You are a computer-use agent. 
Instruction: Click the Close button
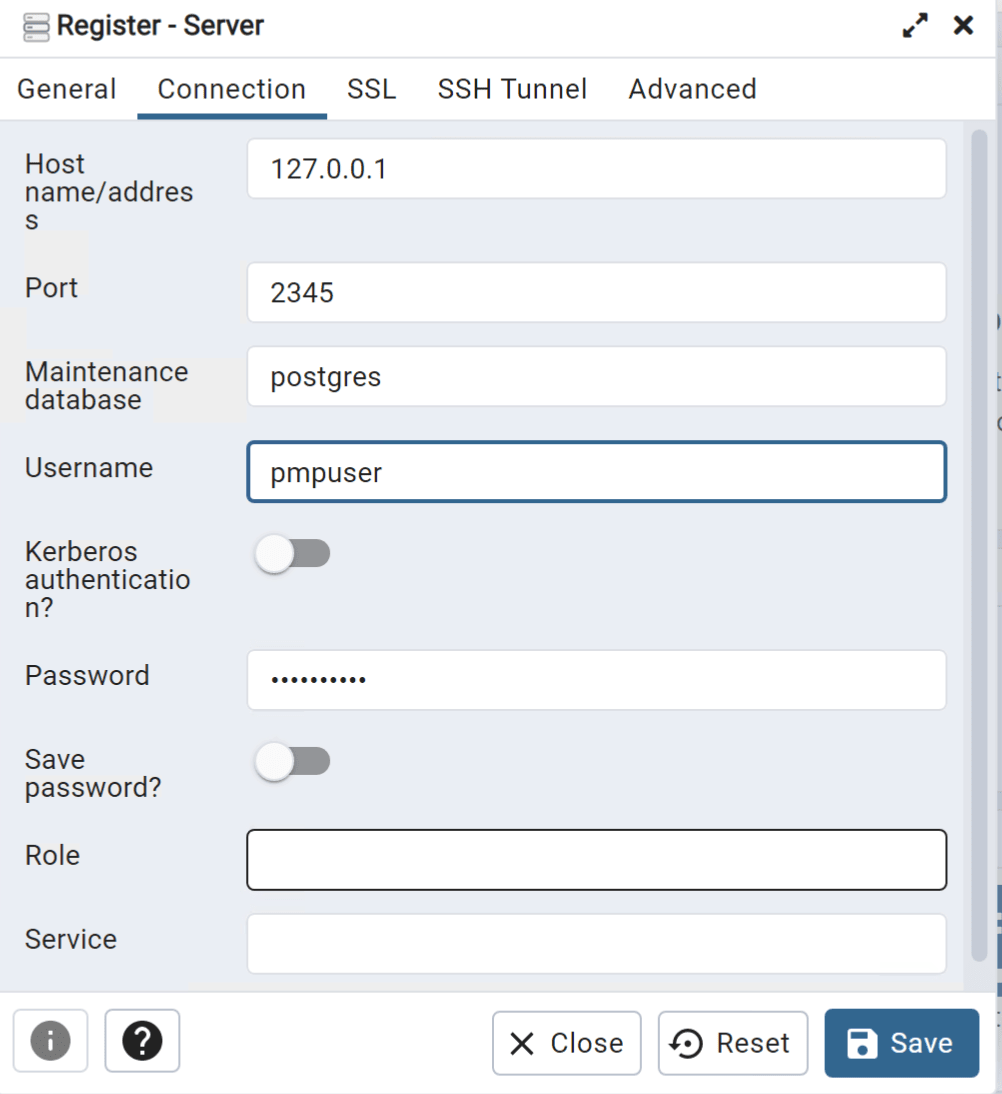pyautogui.click(x=566, y=1043)
